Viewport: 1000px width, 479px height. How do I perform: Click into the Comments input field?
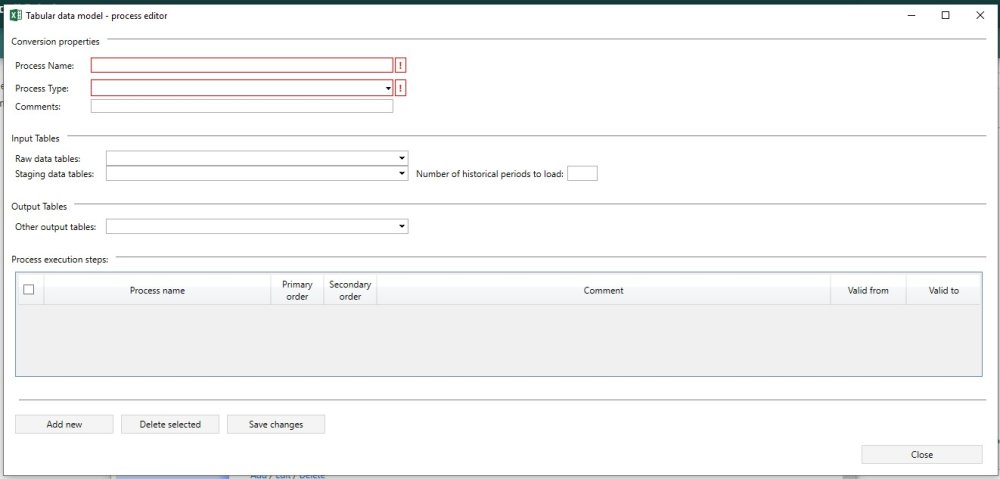241,106
